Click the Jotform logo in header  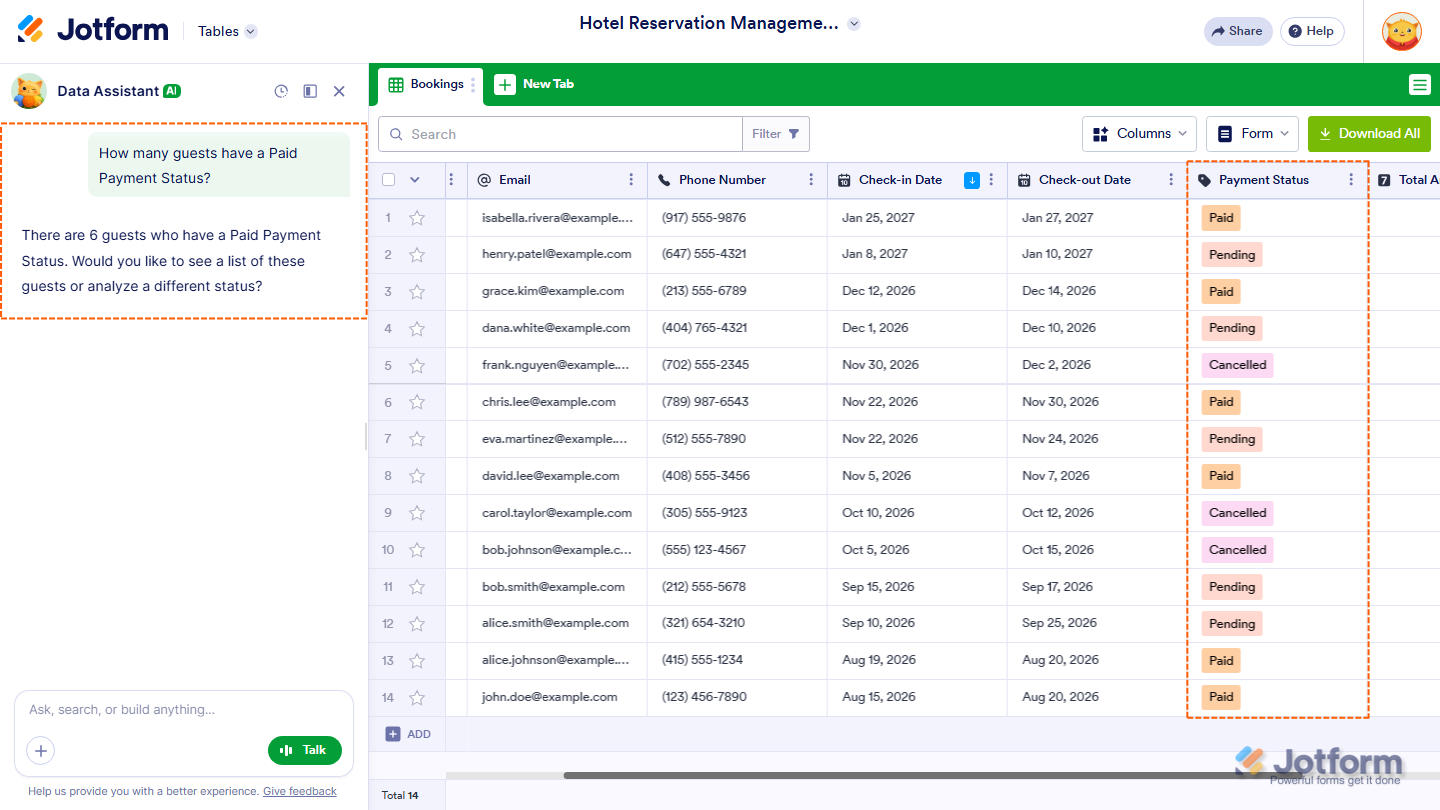click(x=93, y=30)
